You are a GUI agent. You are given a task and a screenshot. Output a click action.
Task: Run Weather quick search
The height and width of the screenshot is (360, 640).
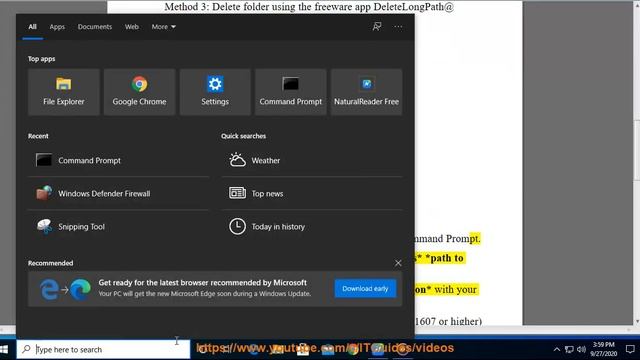tap(312, 160)
